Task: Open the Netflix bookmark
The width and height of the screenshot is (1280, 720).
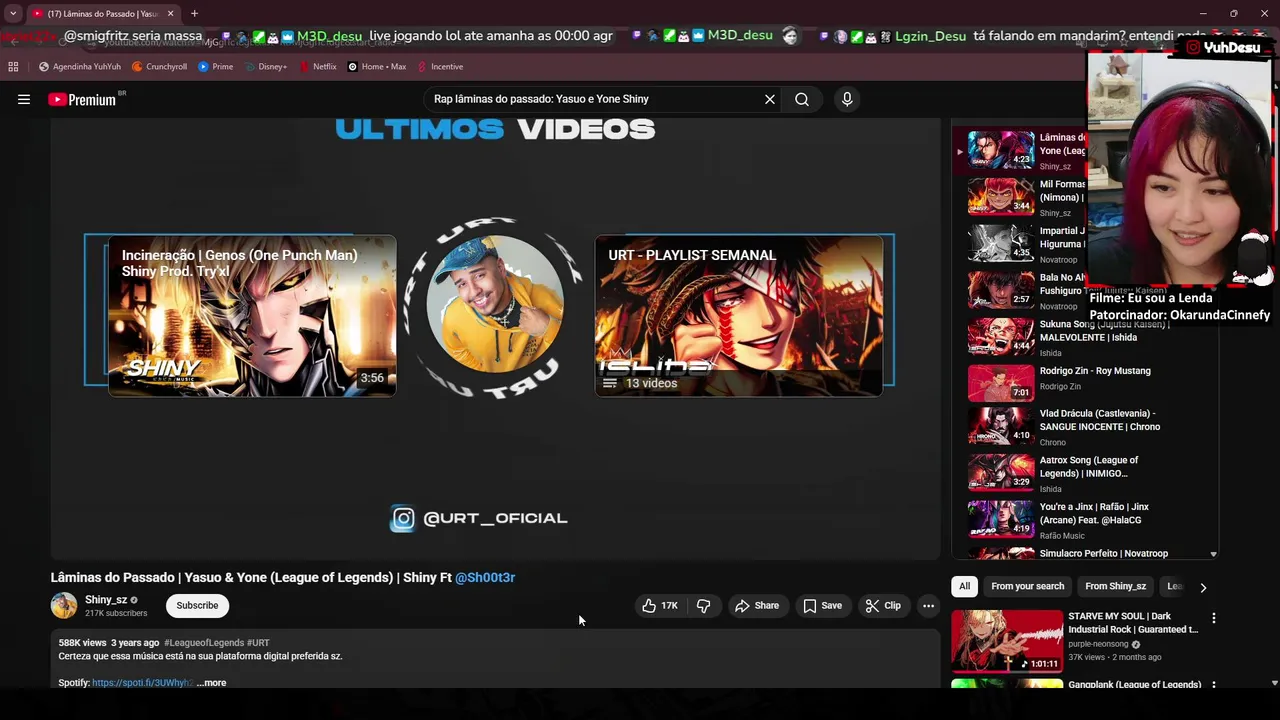Action: tap(318, 67)
